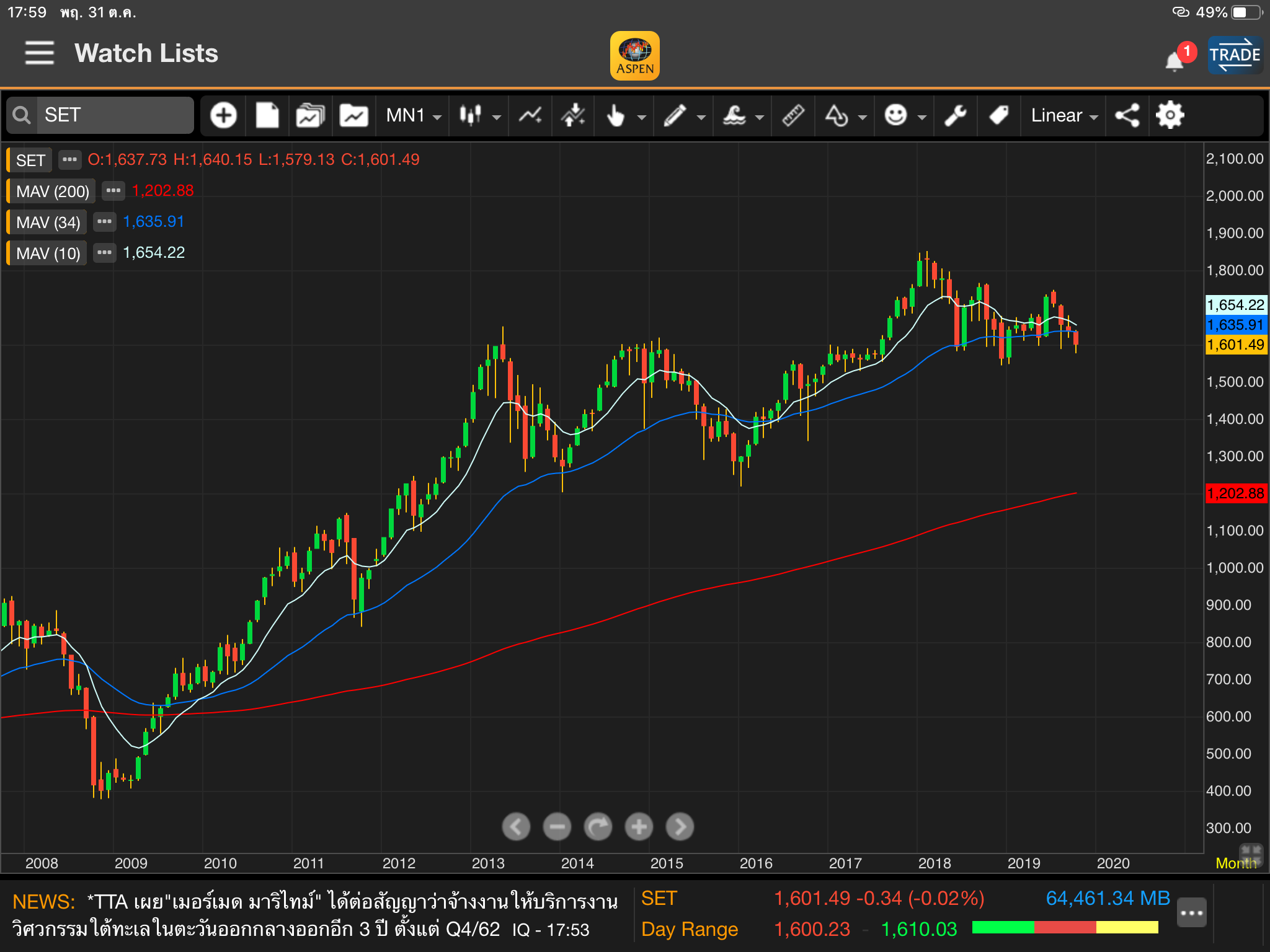Viewport: 1270px width, 952px height.
Task: Open options for MAV (200) indicator
Action: [x=113, y=190]
